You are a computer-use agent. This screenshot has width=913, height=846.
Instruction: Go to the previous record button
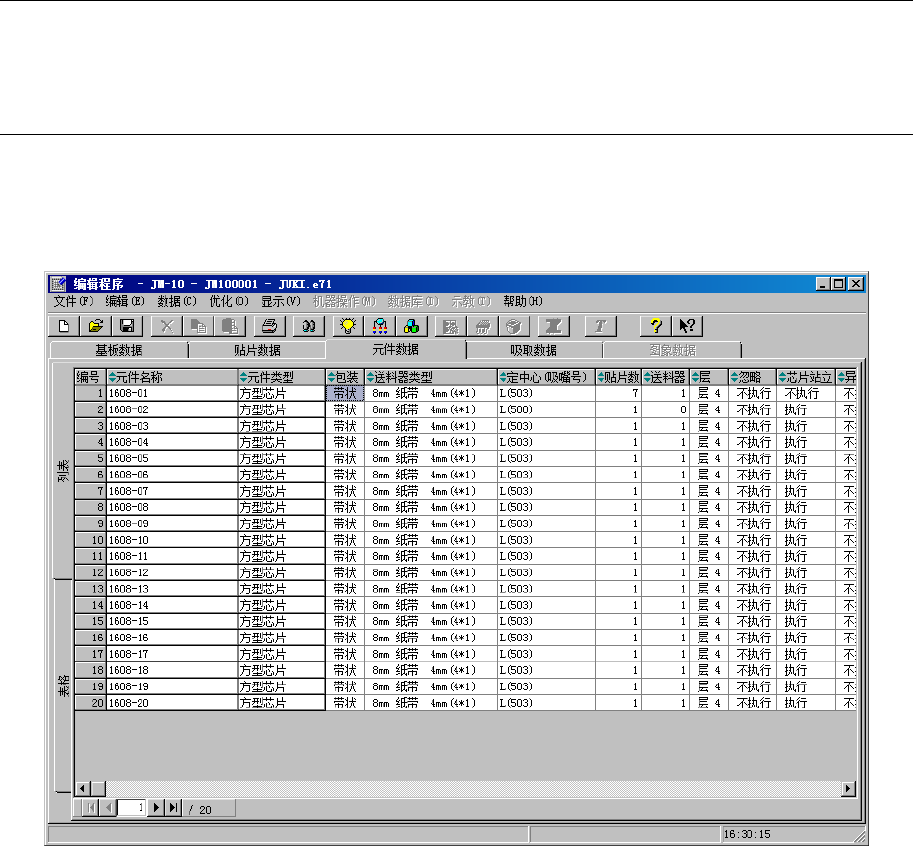point(108,808)
